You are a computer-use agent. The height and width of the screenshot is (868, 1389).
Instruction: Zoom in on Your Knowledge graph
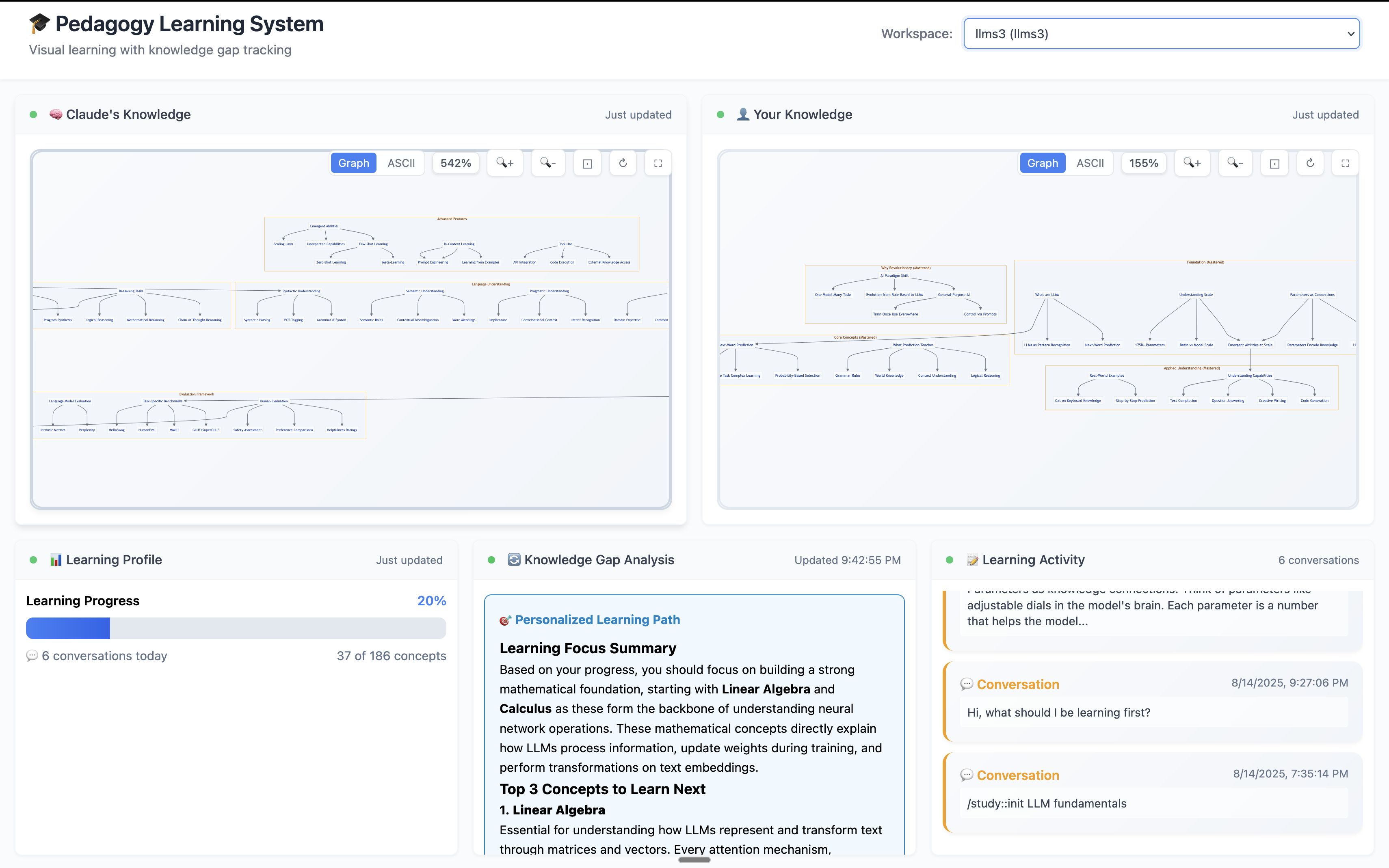1192,163
